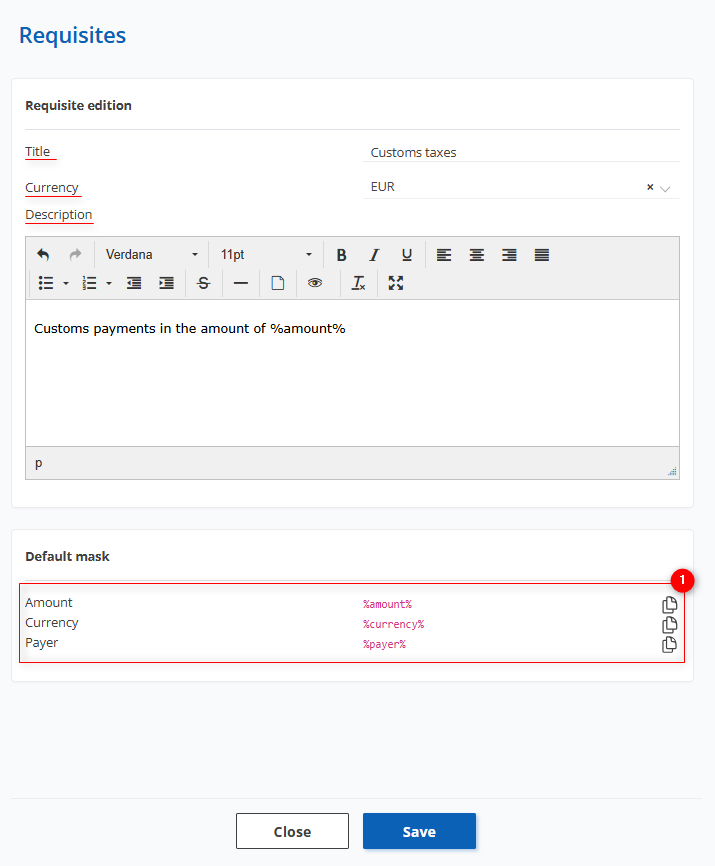Click the Requisites page heading

pos(72,35)
